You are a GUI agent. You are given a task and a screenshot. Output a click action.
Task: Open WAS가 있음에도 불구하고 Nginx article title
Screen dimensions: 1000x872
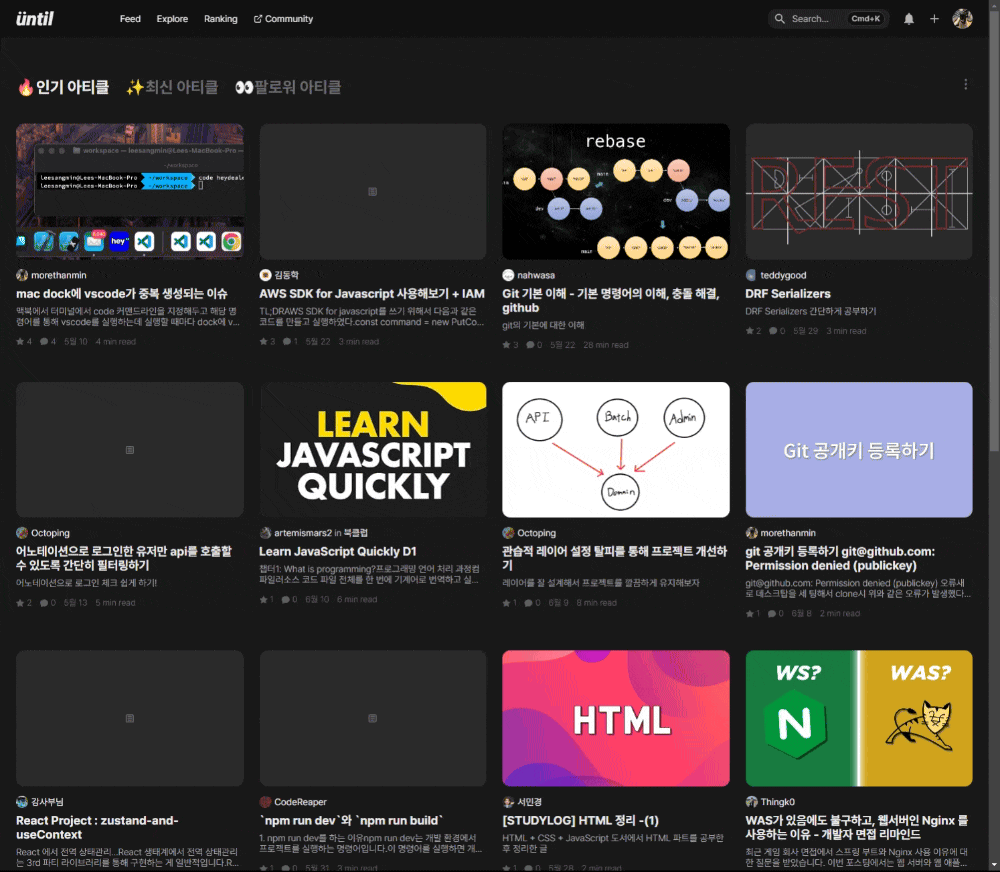coord(856,827)
